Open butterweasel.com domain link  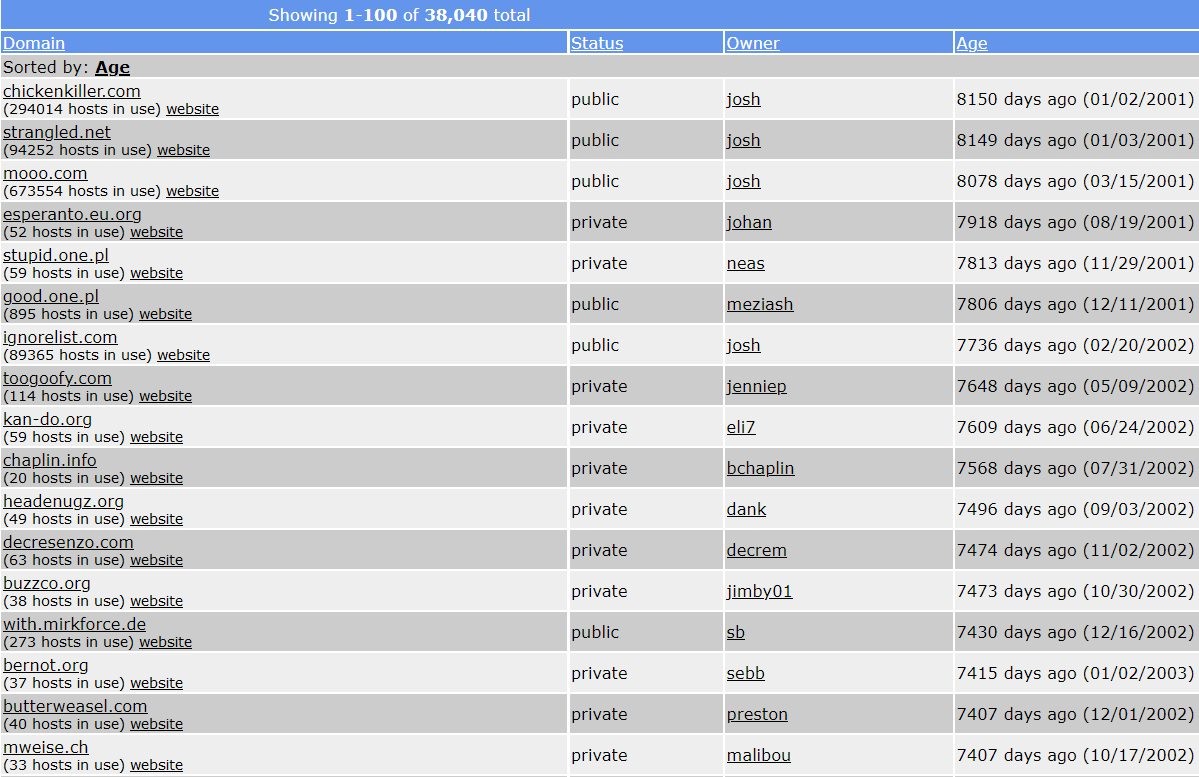tap(75, 707)
